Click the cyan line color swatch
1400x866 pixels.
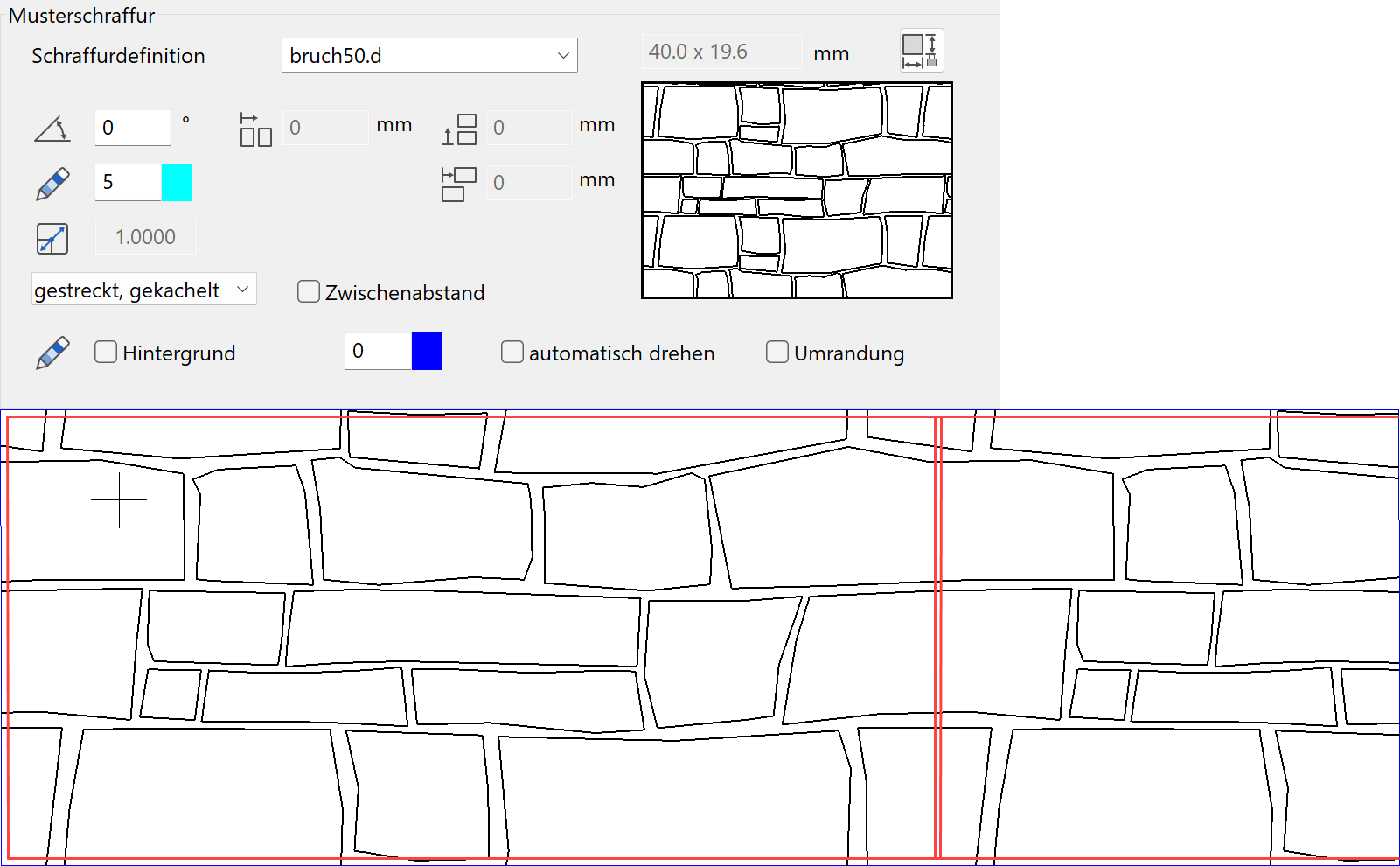point(178,182)
